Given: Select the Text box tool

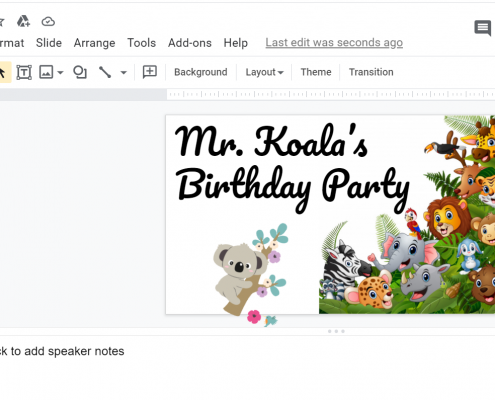Looking at the screenshot, I should coord(24,72).
